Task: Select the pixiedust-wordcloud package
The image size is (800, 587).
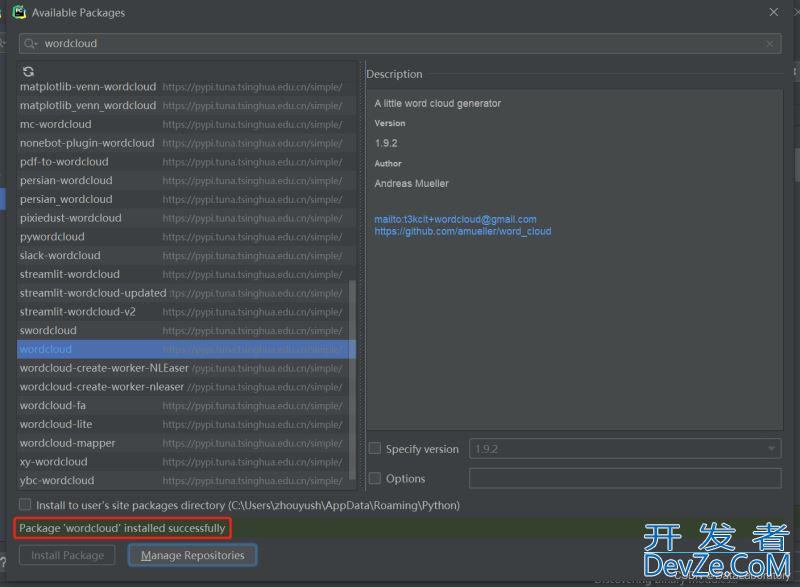Action: pos(186,218)
